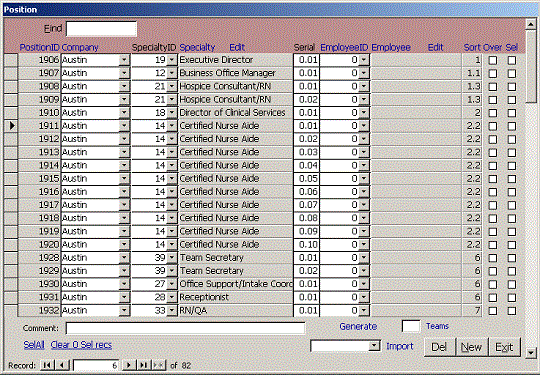The height and width of the screenshot is (375, 540).
Task: Click Director of Clinical Services cell
Action: 236,113
